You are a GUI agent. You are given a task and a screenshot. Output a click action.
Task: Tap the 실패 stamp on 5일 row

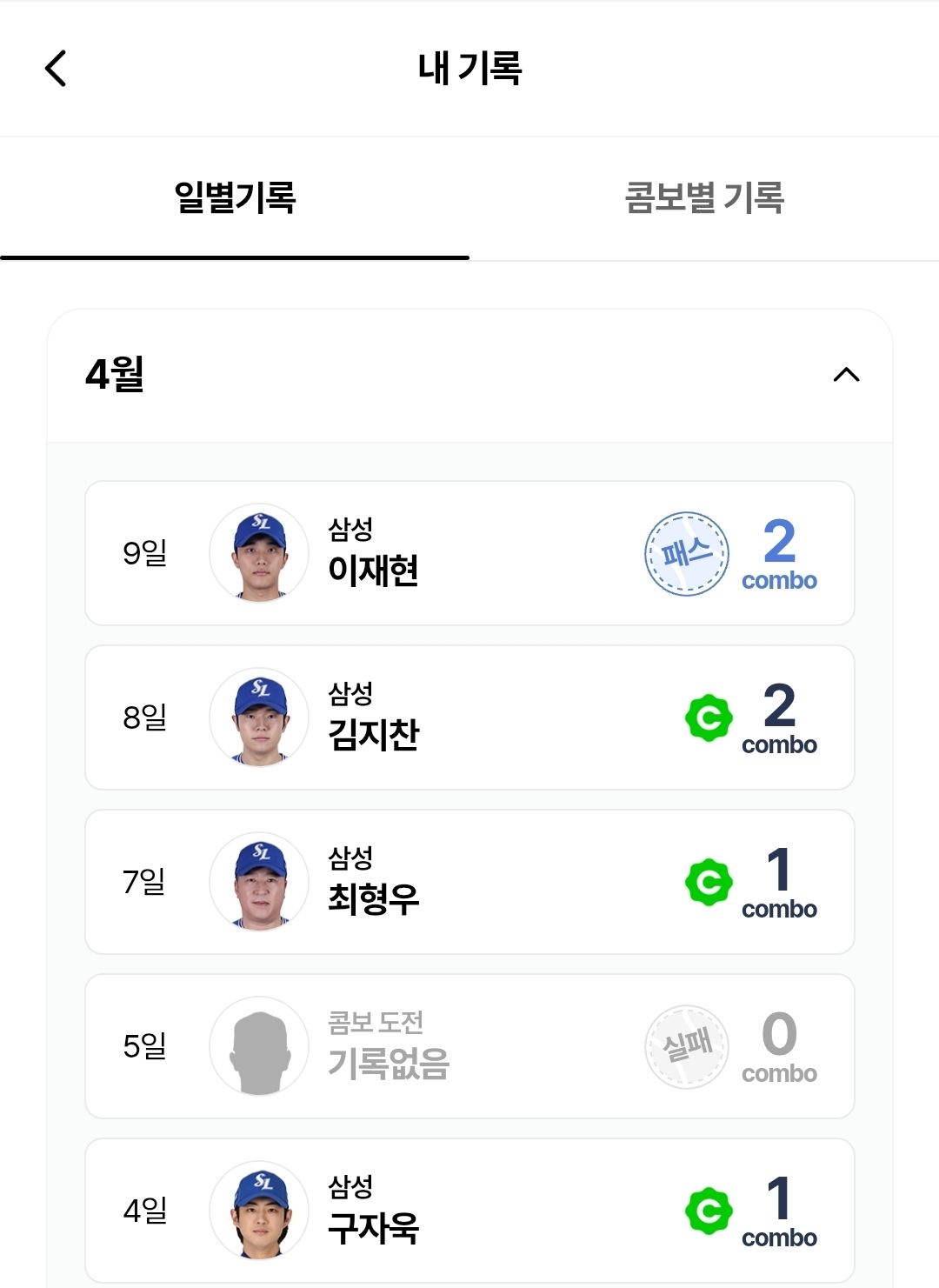[x=687, y=1046]
